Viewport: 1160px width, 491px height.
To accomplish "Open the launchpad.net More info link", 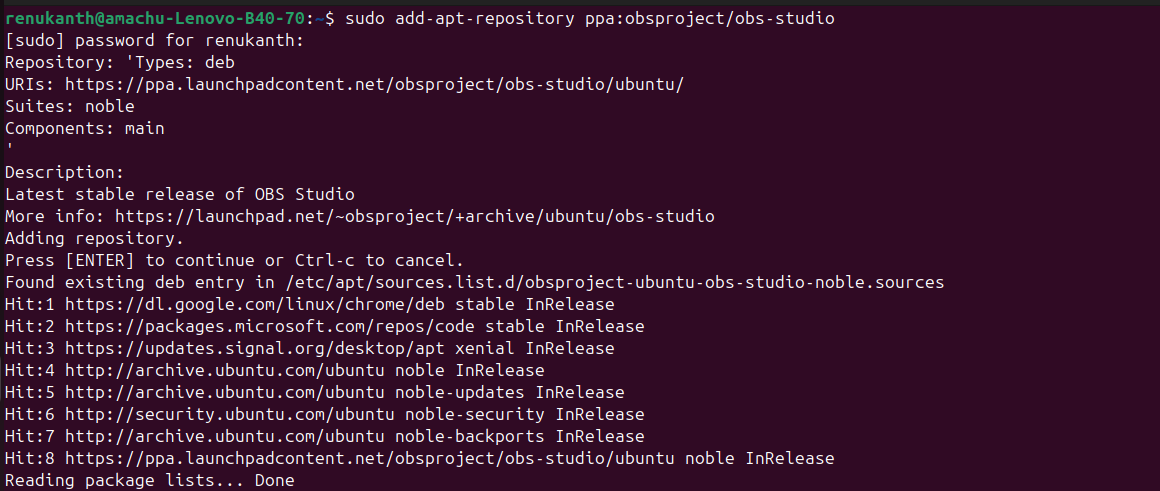I will 414,216.
